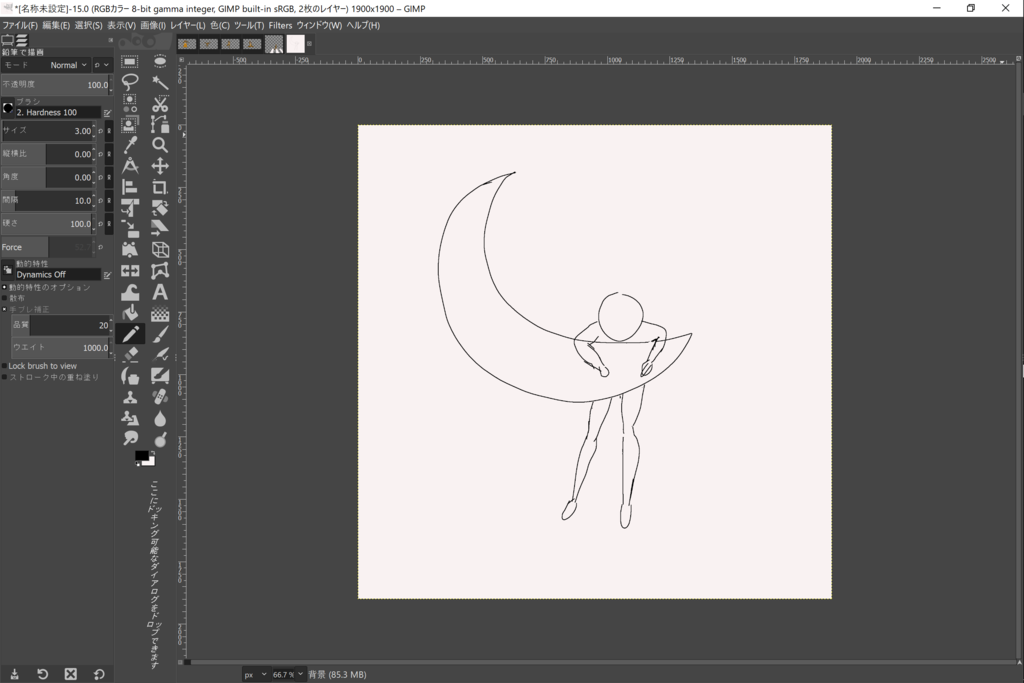Activate the Move tool
This screenshot has height=683, width=1024.
pyautogui.click(x=160, y=166)
